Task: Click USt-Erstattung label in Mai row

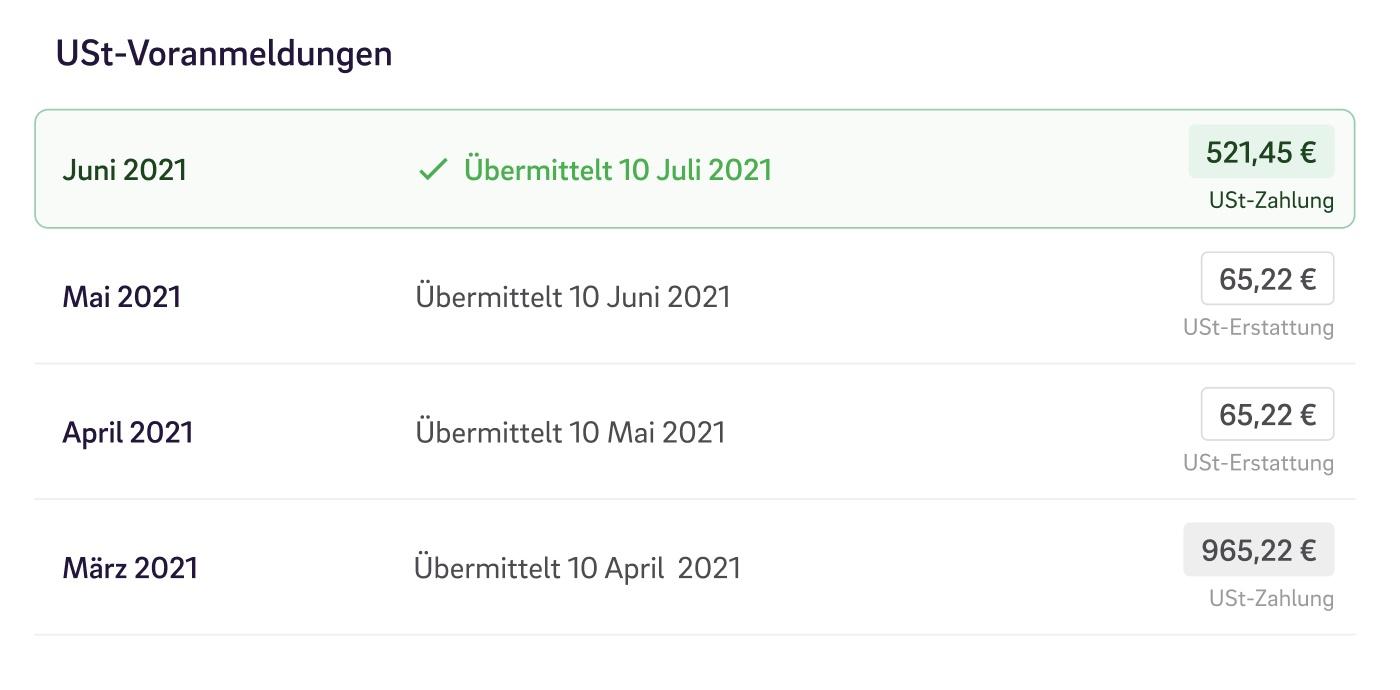Action: tap(1258, 328)
